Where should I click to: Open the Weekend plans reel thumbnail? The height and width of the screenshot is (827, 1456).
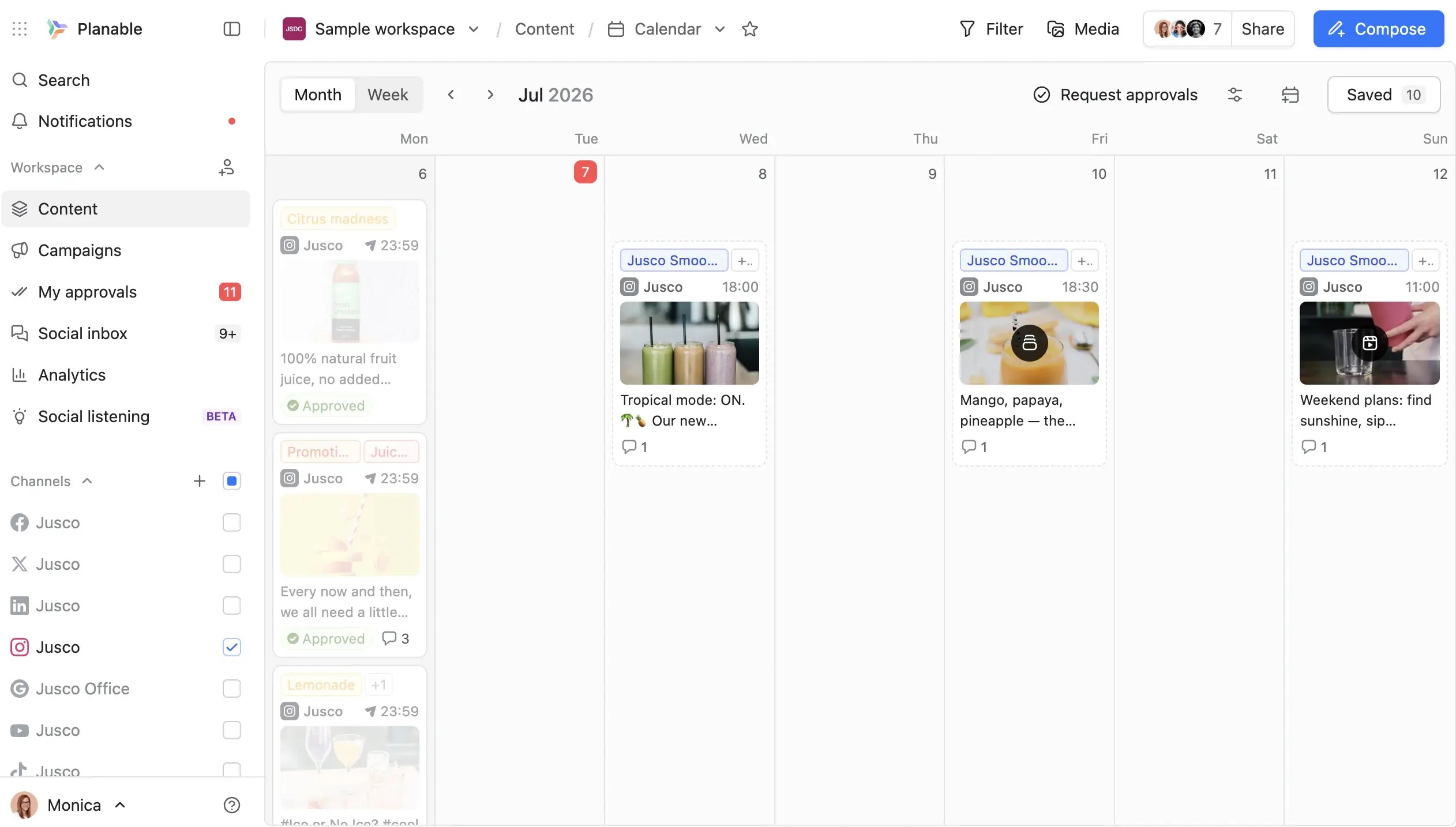click(1369, 343)
